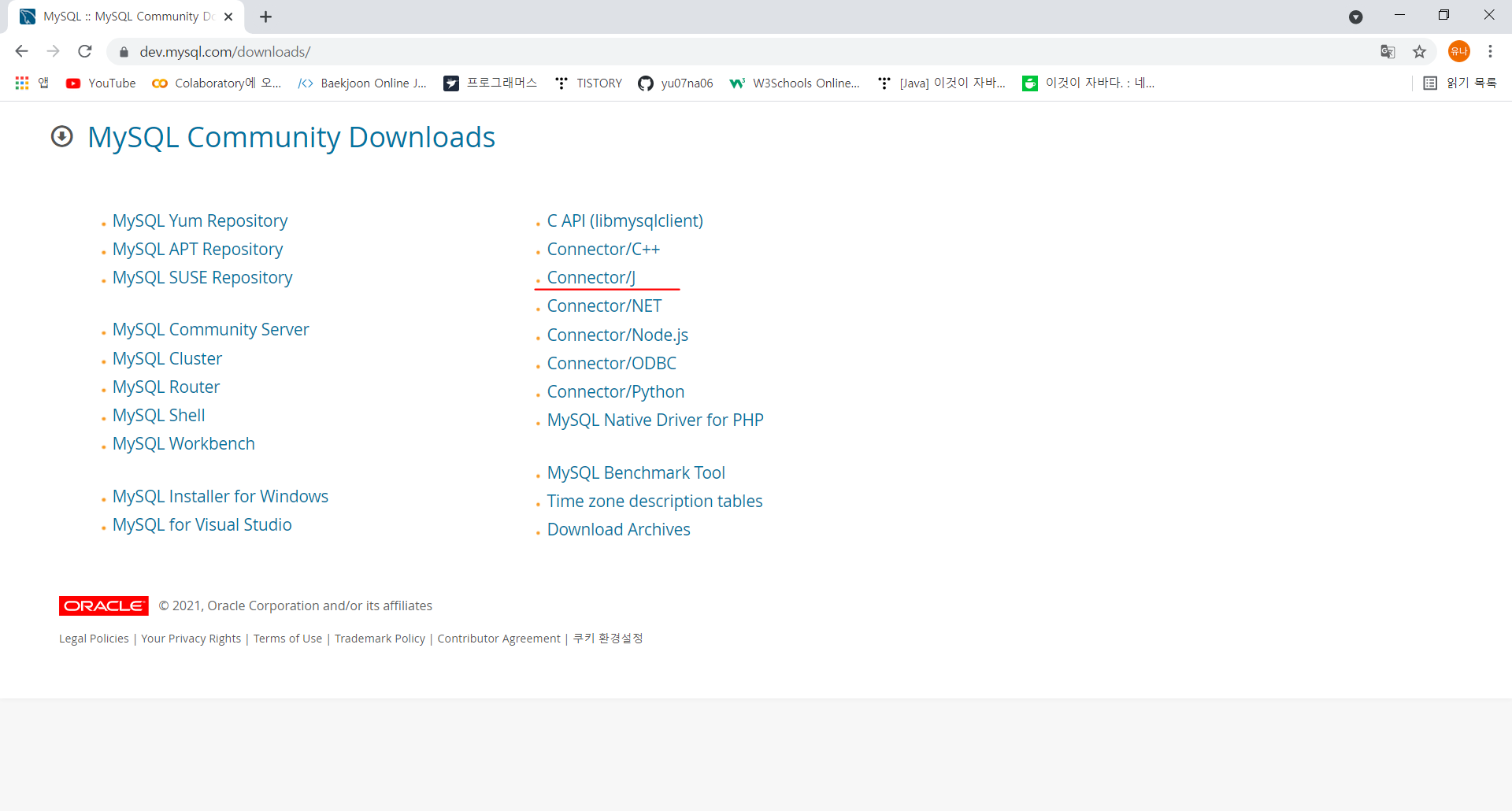Open the 프로그래머스 bookmark
1512x811 pixels.
pos(490,83)
